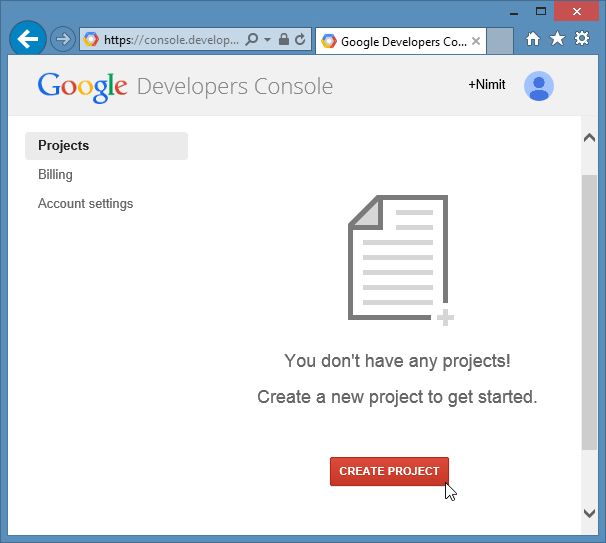The width and height of the screenshot is (606, 543).
Task: Click the site favicon in address bar
Action: pos(91,39)
